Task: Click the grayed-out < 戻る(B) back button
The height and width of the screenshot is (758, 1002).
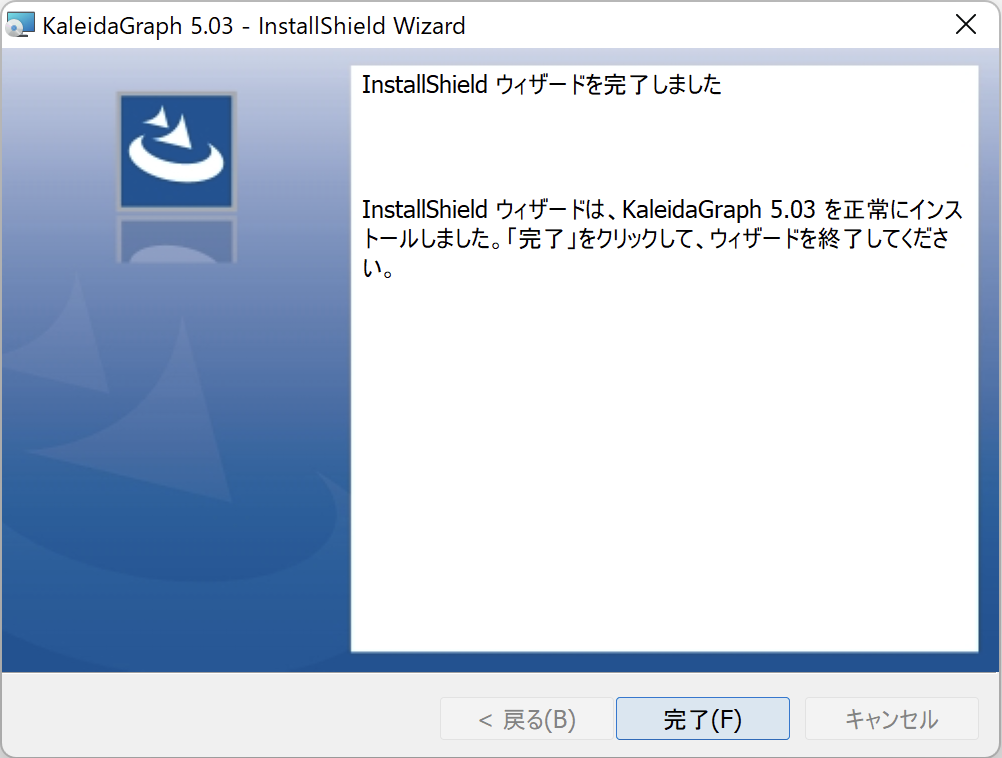Action: (526, 719)
